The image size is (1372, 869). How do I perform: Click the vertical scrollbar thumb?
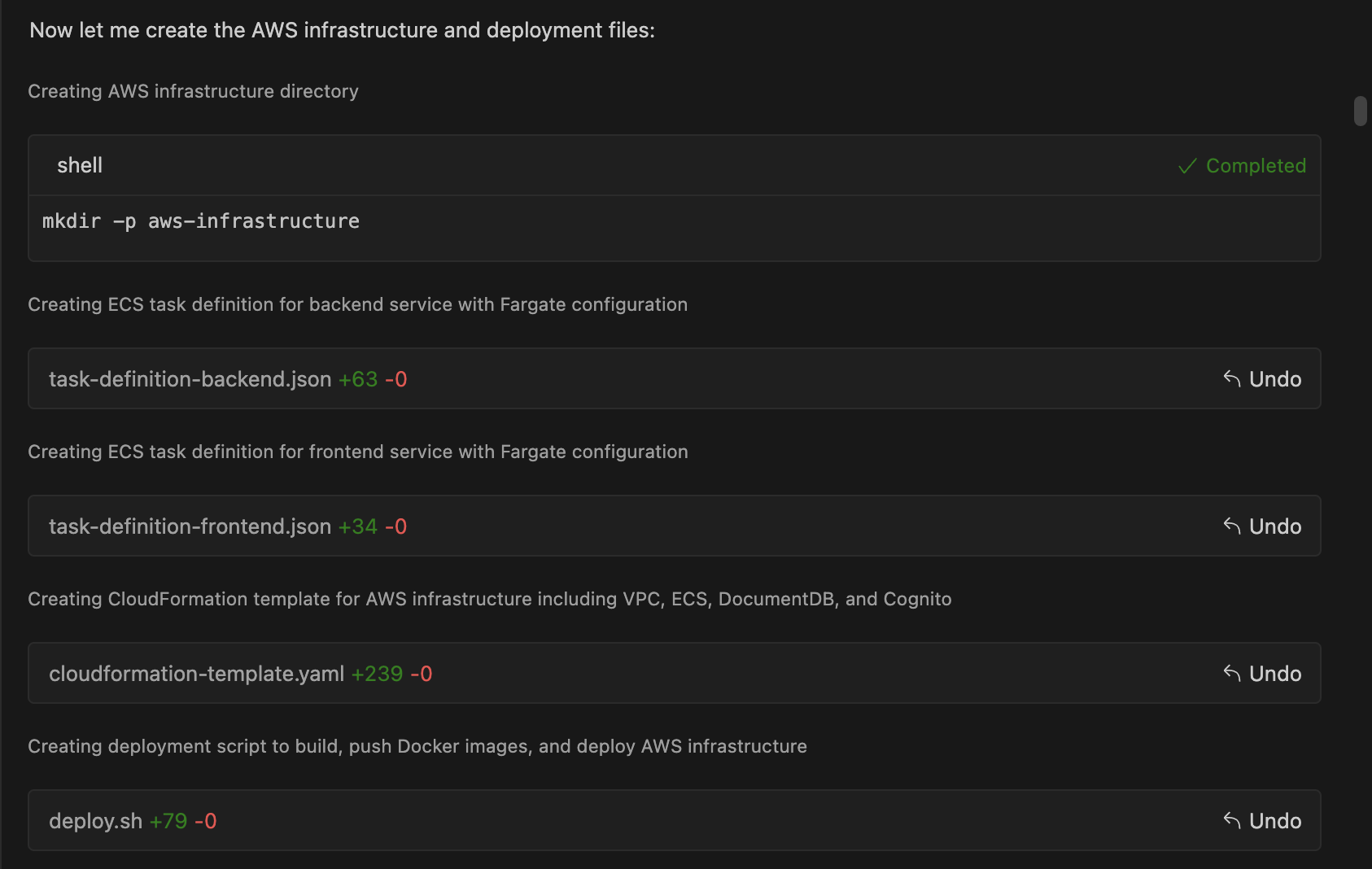[1360, 111]
